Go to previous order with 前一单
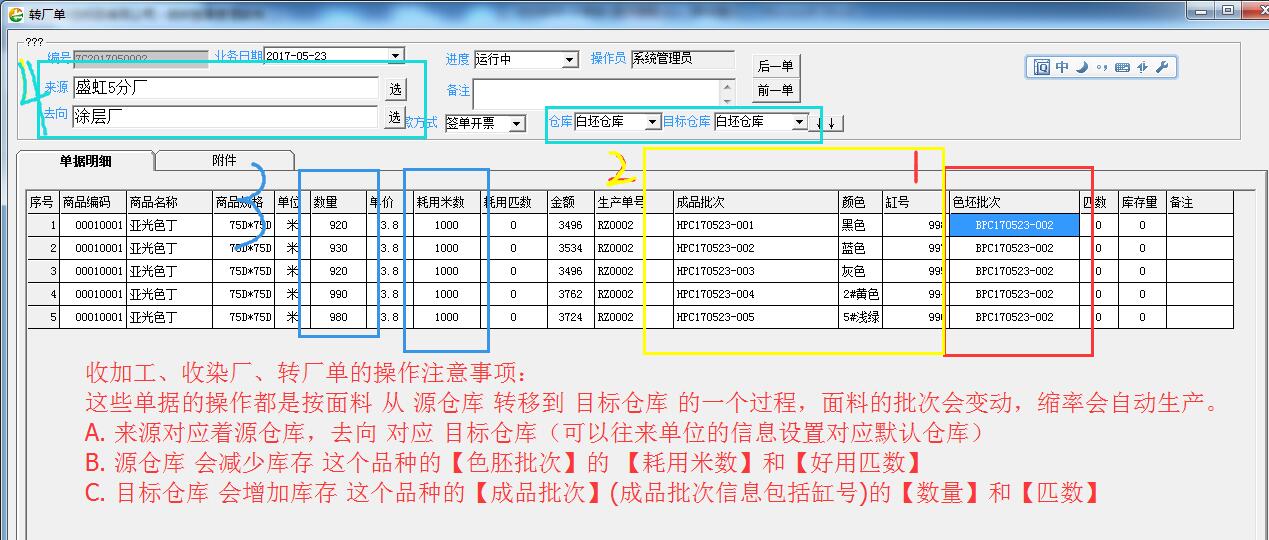Viewport: 1269px width, 540px height. pyautogui.click(x=776, y=91)
